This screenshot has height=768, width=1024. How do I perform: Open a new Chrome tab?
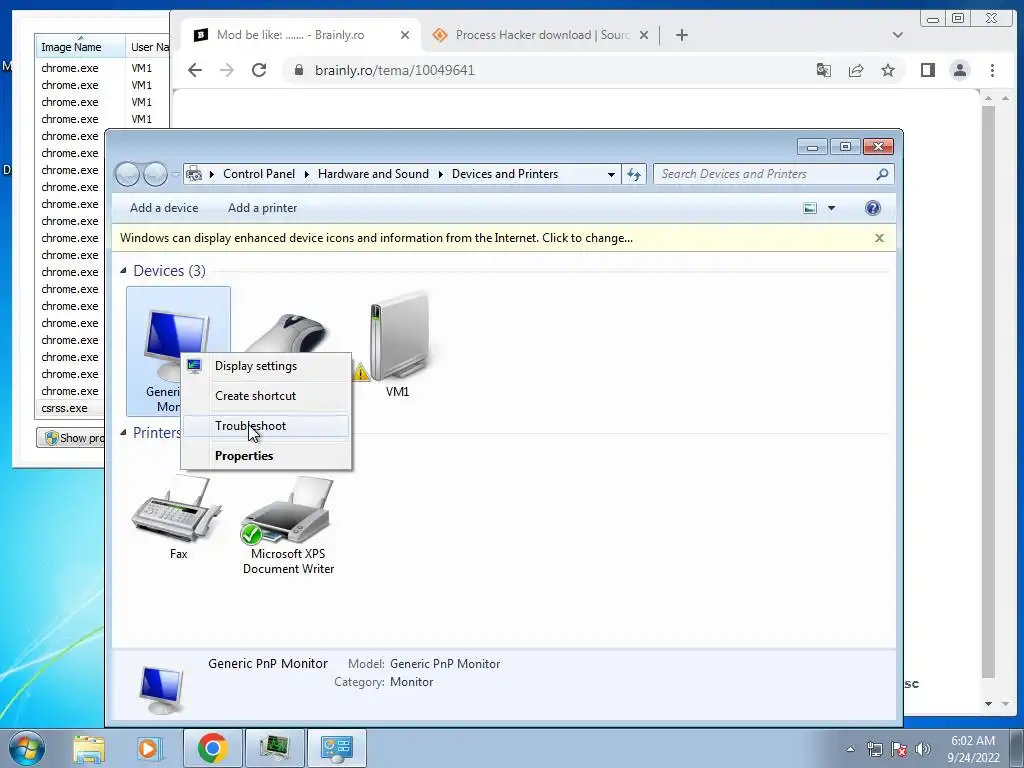click(x=682, y=35)
